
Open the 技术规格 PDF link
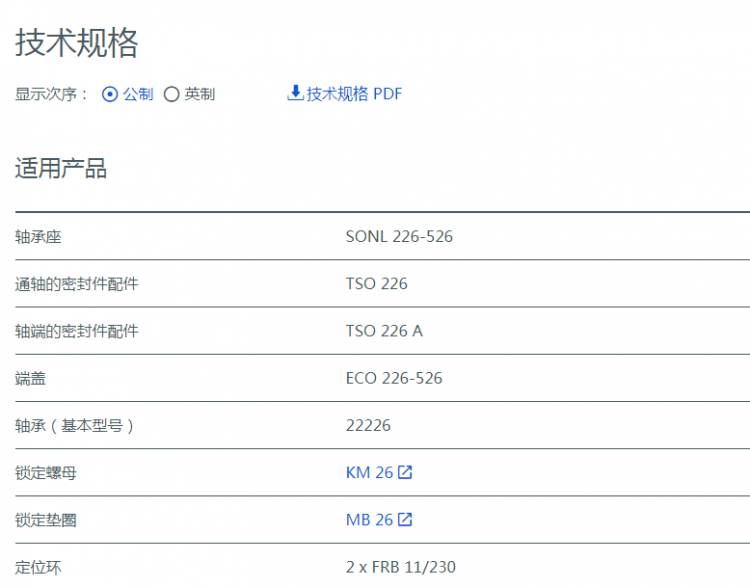pos(354,94)
